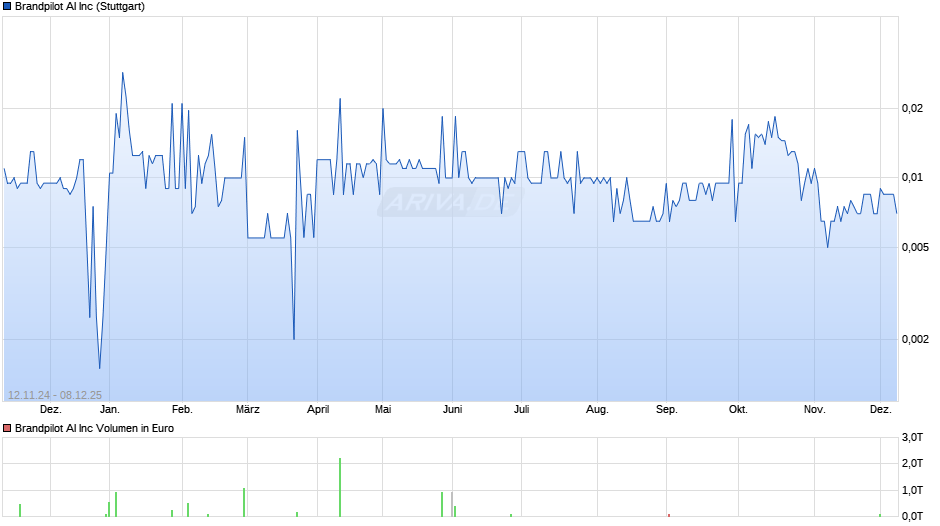Click the 'März' month label

248,410
